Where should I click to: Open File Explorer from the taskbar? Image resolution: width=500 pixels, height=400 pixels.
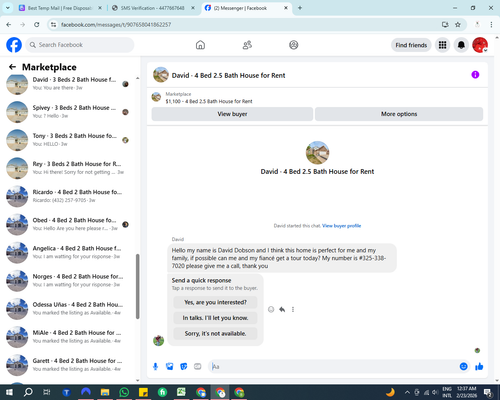[105, 392]
